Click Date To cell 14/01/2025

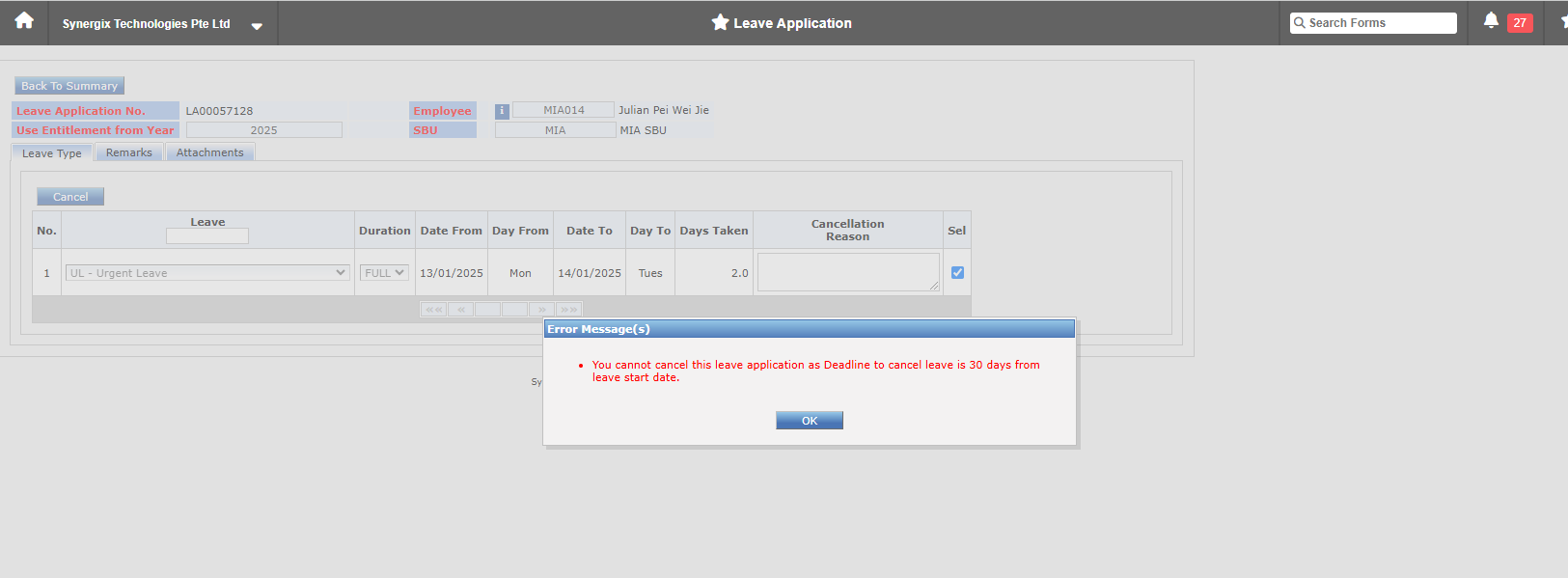590,273
